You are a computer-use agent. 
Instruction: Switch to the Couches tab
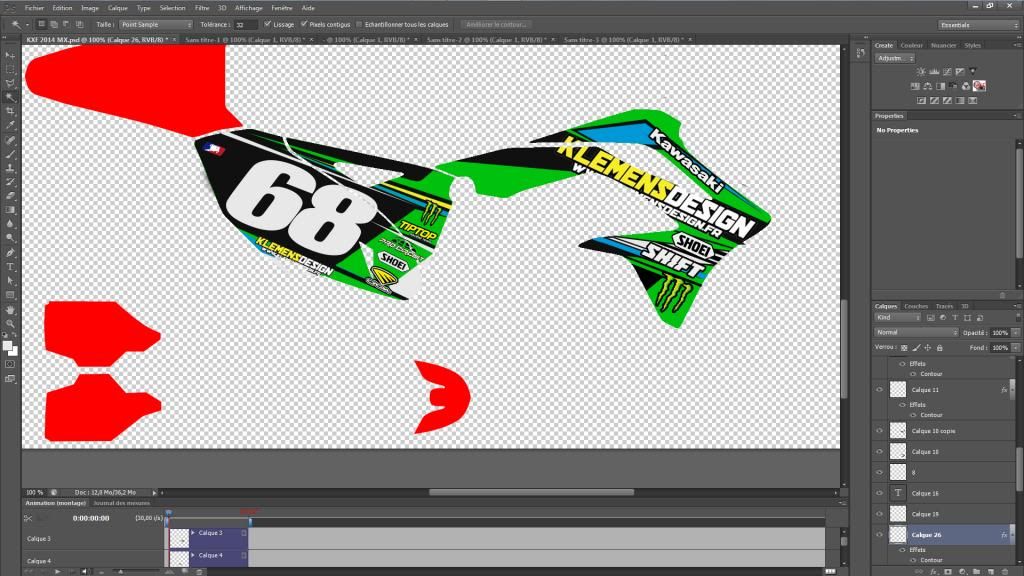click(x=916, y=306)
